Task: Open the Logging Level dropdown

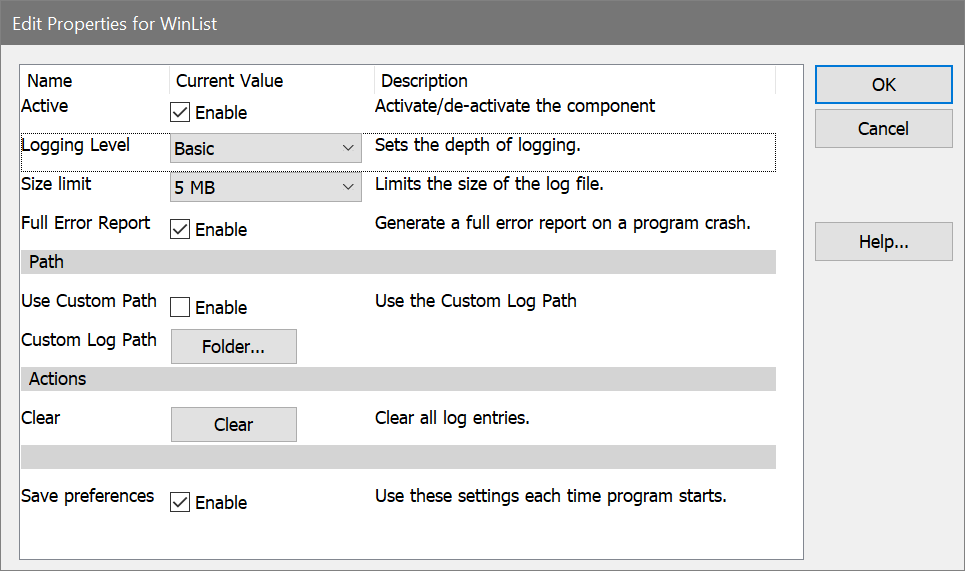Action: 266,149
